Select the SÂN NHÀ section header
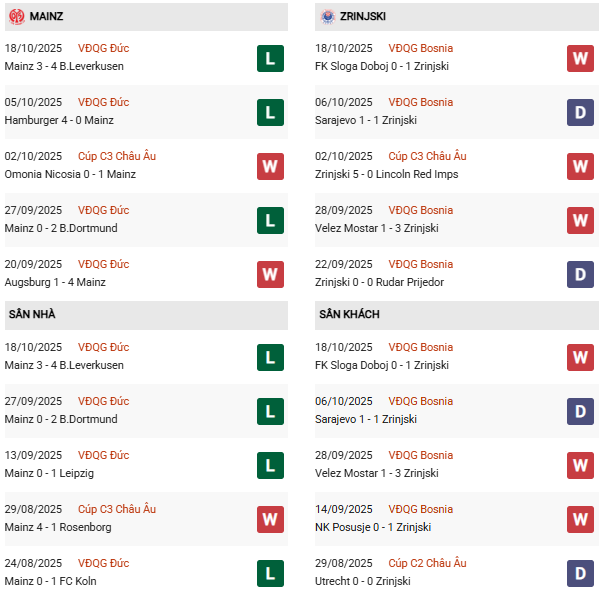Viewport: 600px width, 594px height. [x=32, y=315]
